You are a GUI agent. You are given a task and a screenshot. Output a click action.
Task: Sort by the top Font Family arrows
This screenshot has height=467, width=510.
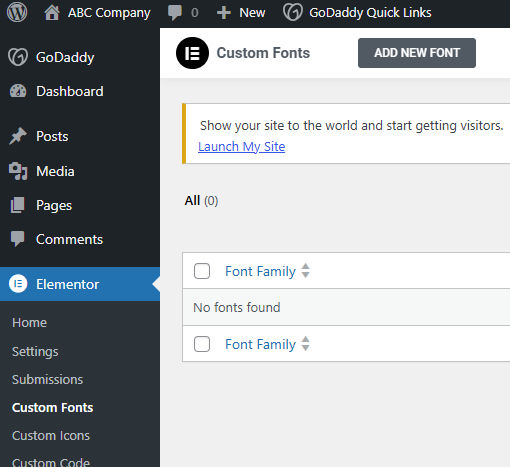305,271
